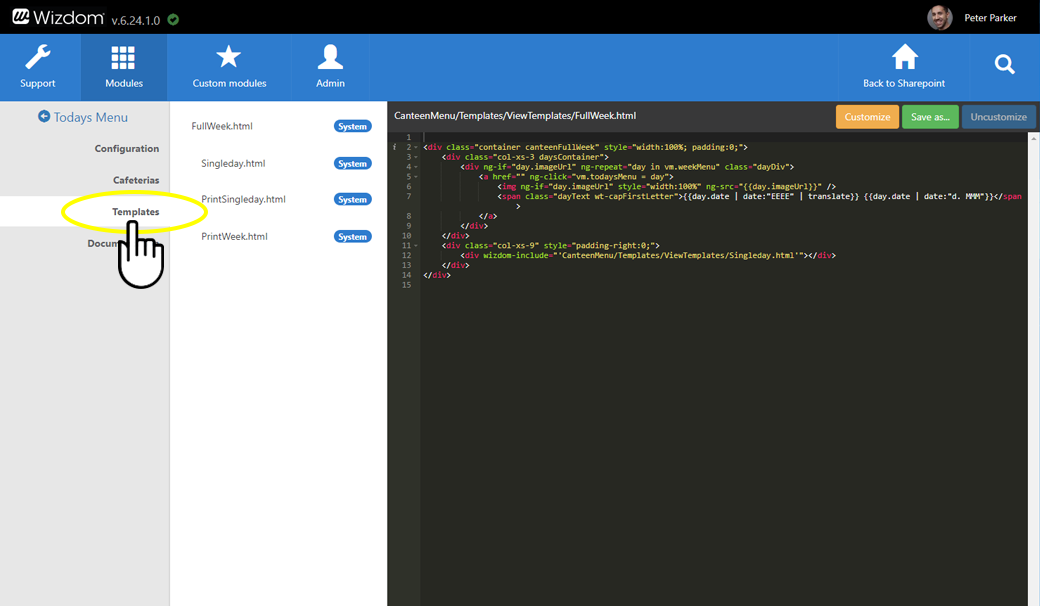Open the Configuration menu item
The height and width of the screenshot is (606, 1040).
[127, 149]
